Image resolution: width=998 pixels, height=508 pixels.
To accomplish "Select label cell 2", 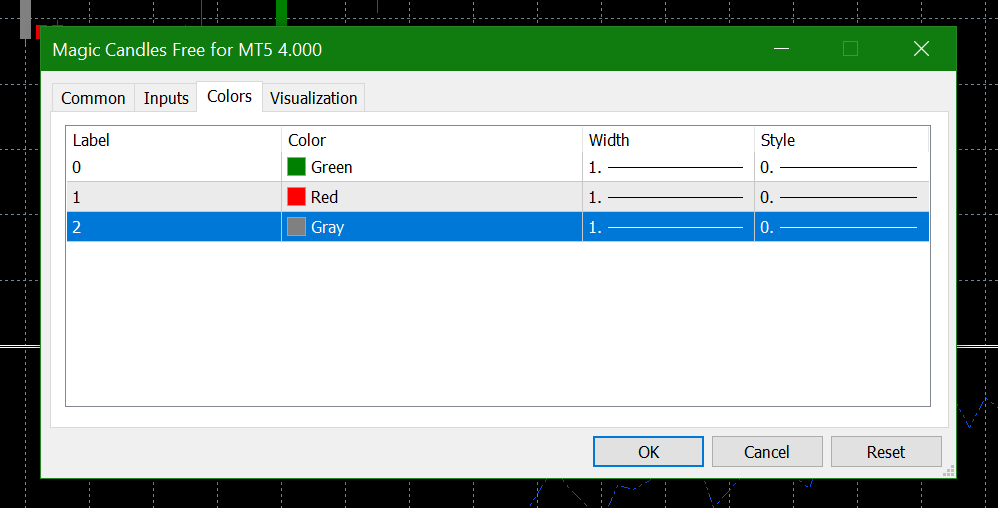I will pos(174,227).
